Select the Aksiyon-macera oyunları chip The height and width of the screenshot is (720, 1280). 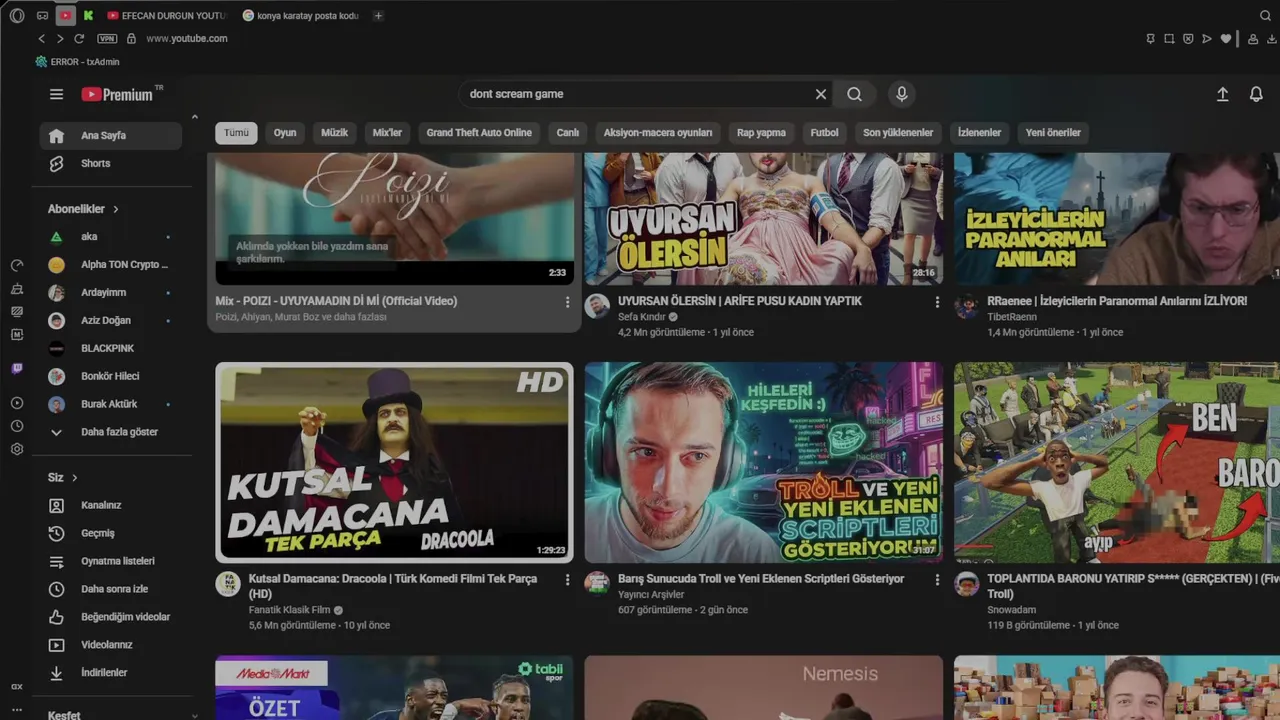[x=658, y=133]
